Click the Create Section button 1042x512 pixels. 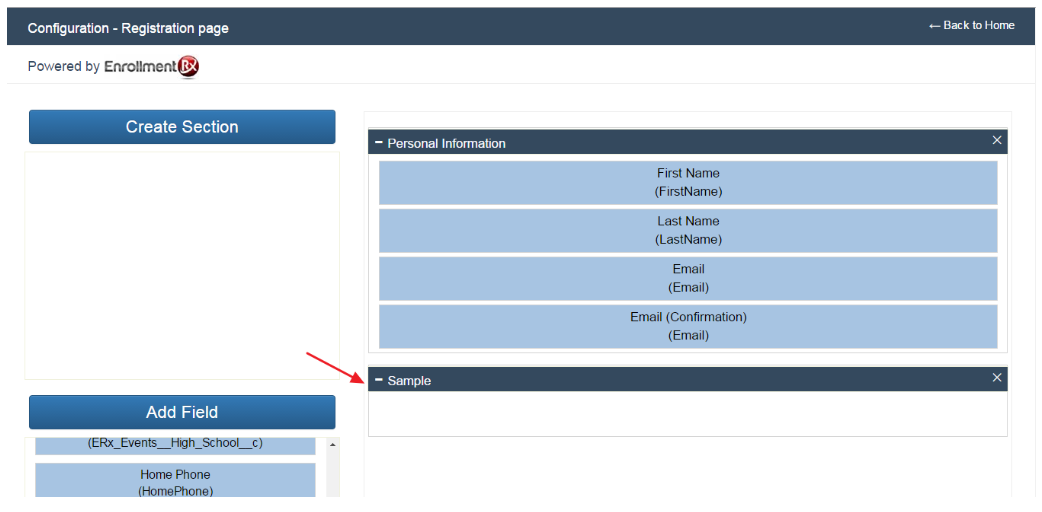pyautogui.click(x=182, y=127)
